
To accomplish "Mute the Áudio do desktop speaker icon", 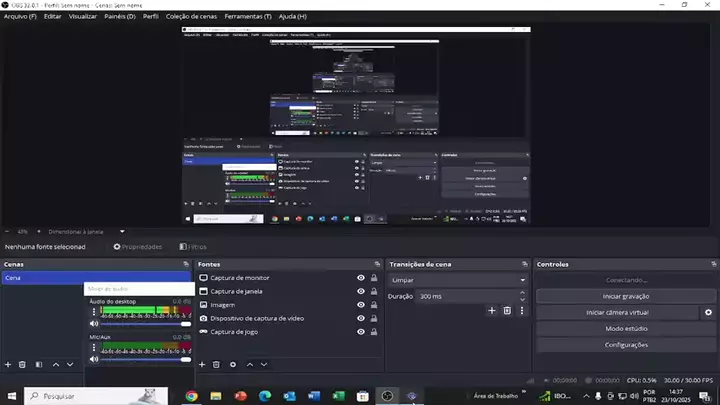I will (x=94, y=323).
